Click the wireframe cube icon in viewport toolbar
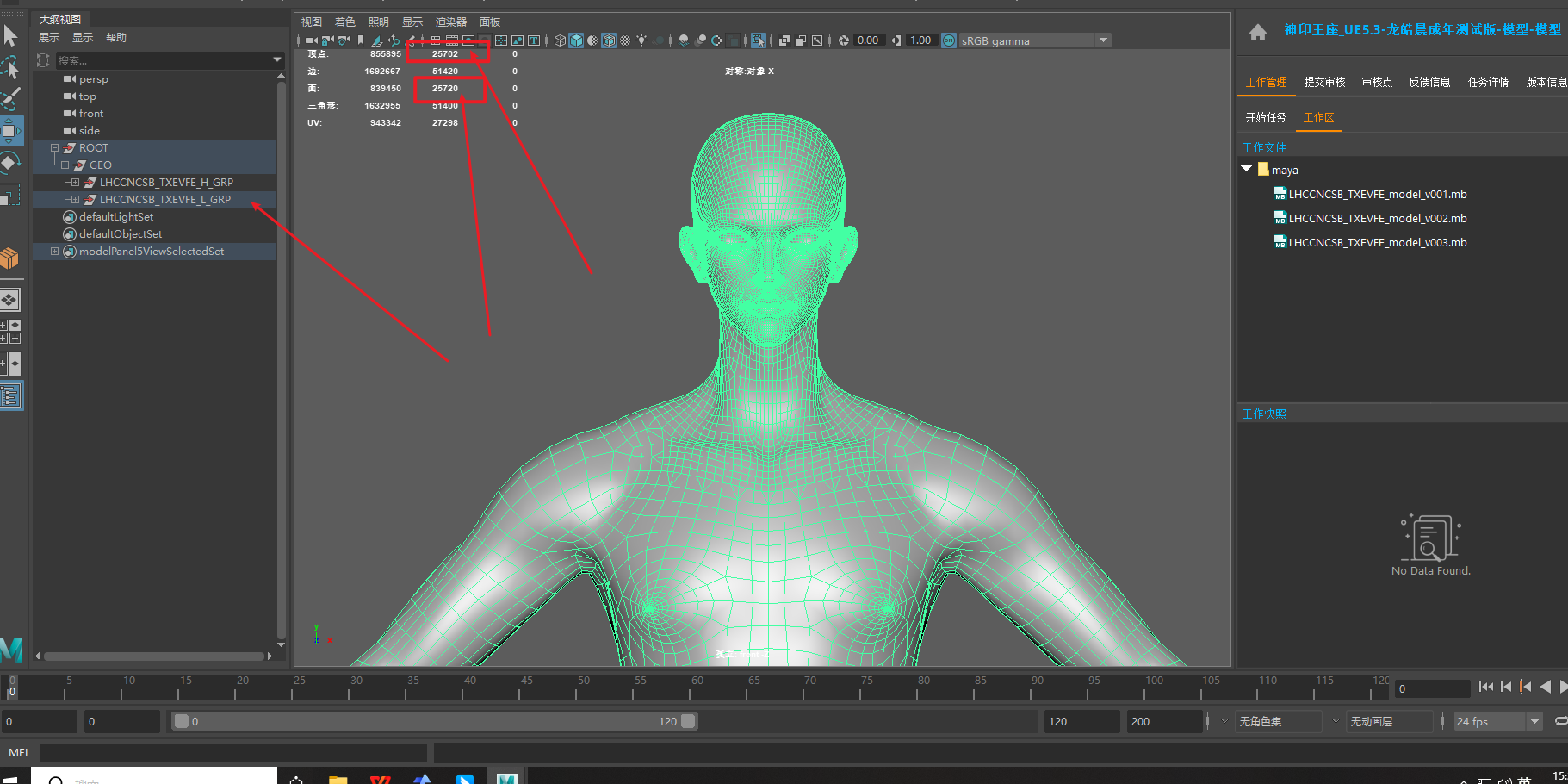Screen dimensions: 1568x784 coord(560,40)
